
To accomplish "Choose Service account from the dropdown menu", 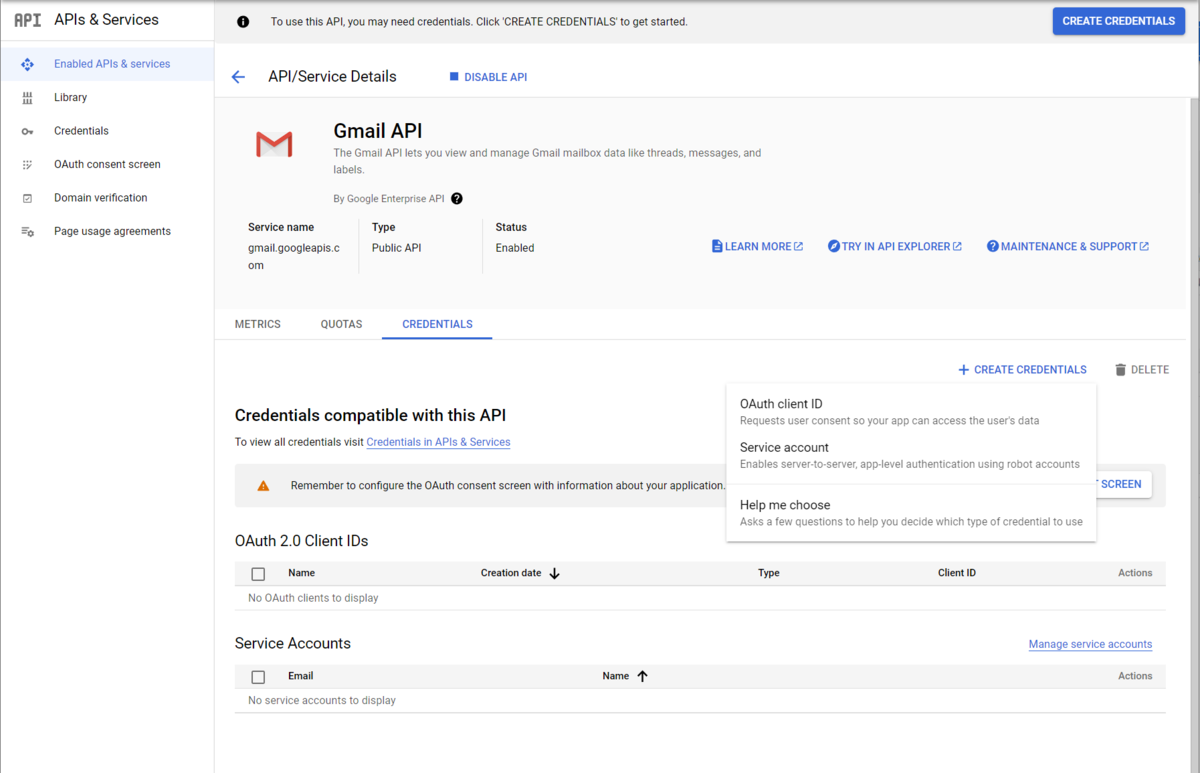I will [x=911, y=455].
